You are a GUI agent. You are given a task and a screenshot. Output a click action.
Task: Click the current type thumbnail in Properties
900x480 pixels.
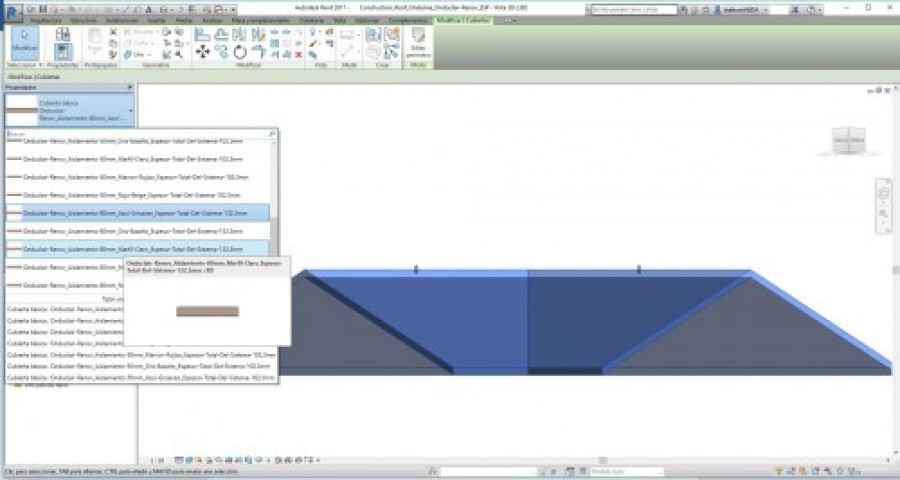pos(21,110)
